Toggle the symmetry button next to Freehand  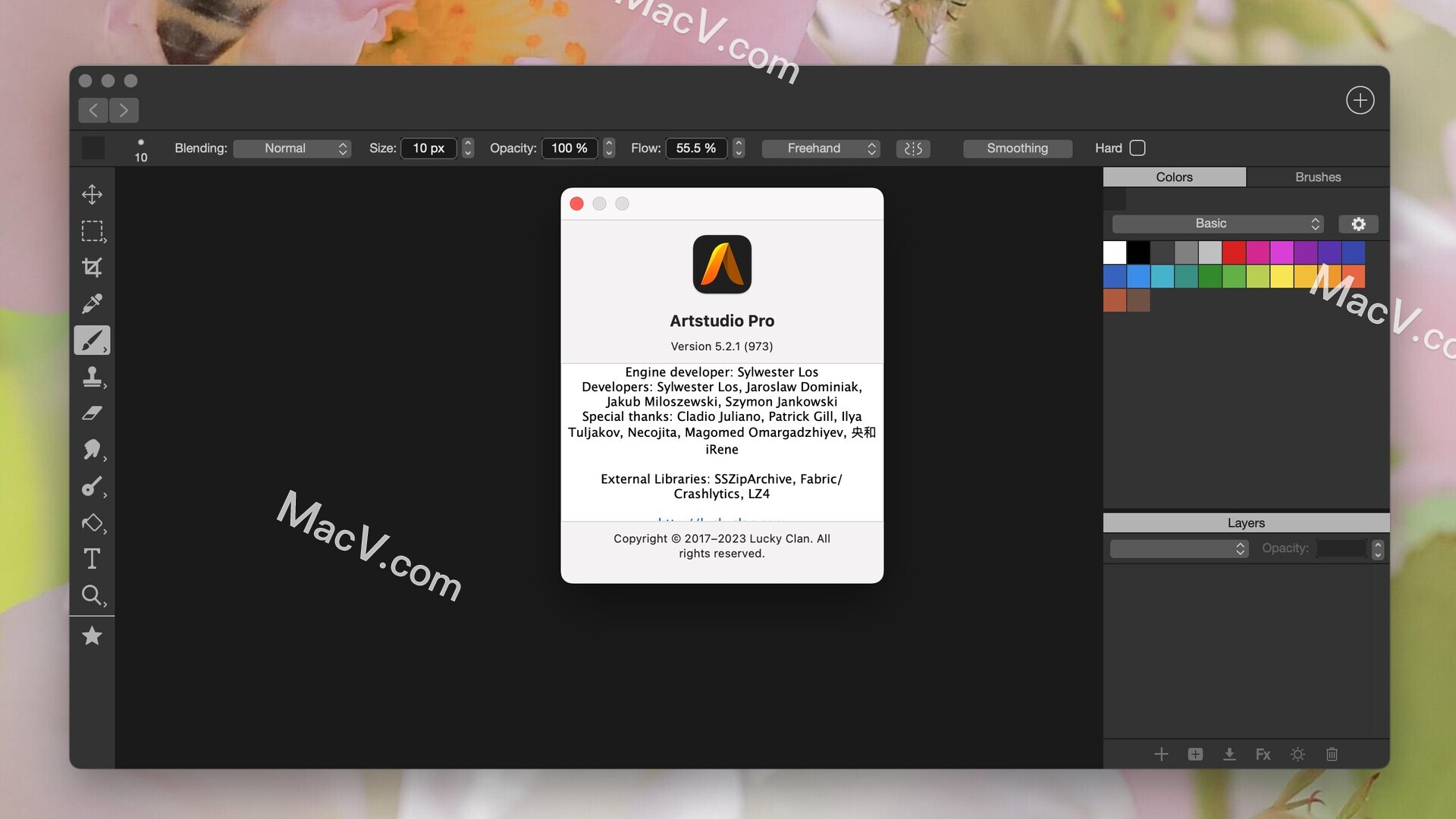click(913, 149)
